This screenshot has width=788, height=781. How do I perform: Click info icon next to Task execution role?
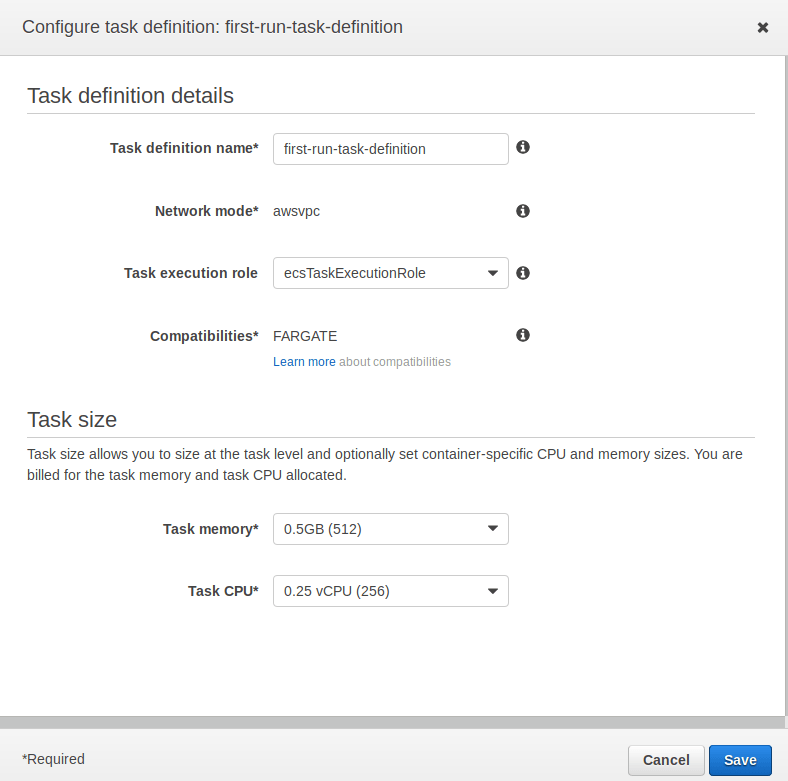[x=522, y=273]
